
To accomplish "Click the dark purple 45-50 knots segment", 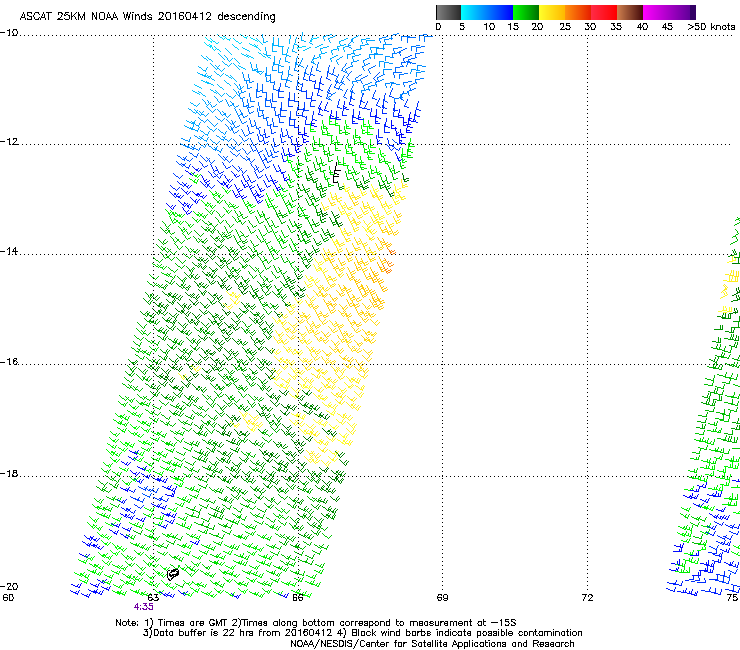I will pyautogui.click(x=682, y=12).
